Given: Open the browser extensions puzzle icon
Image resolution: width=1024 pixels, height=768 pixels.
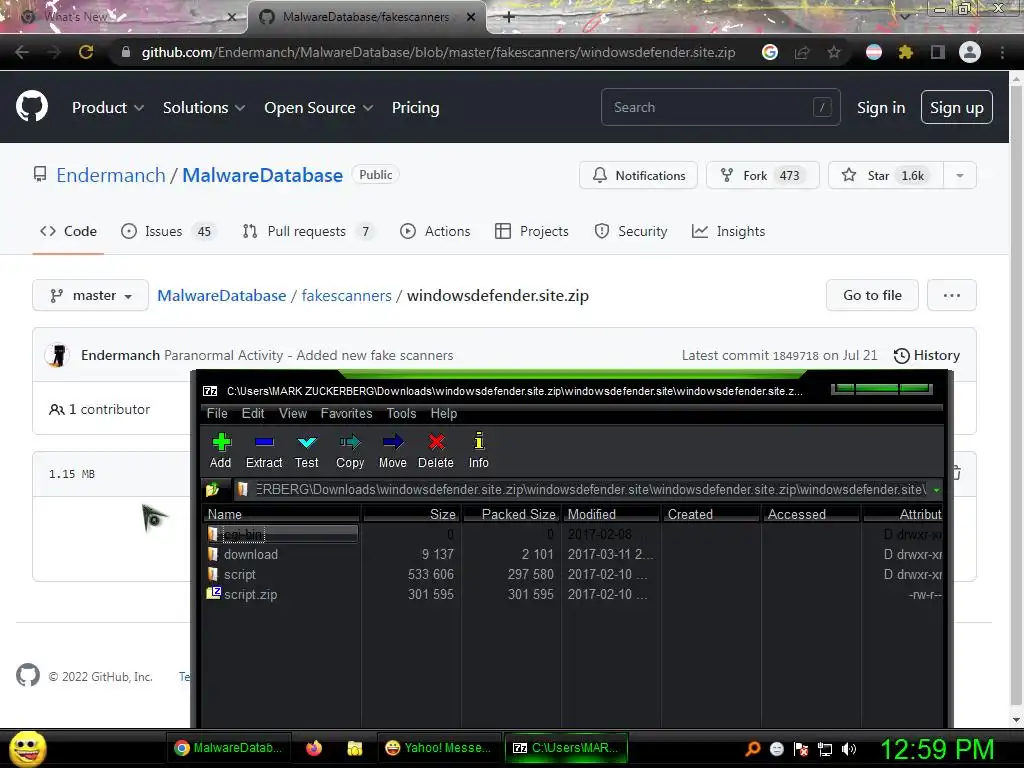Looking at the screenshot, I should tap(905, 52).
